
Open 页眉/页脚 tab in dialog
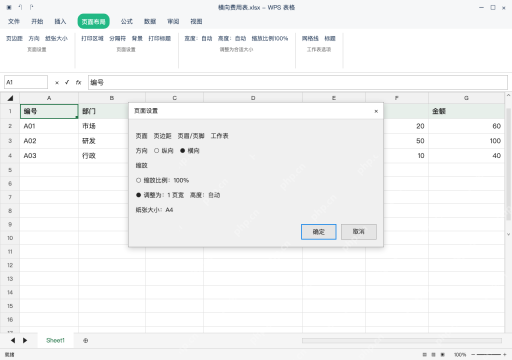click(191, 136)
